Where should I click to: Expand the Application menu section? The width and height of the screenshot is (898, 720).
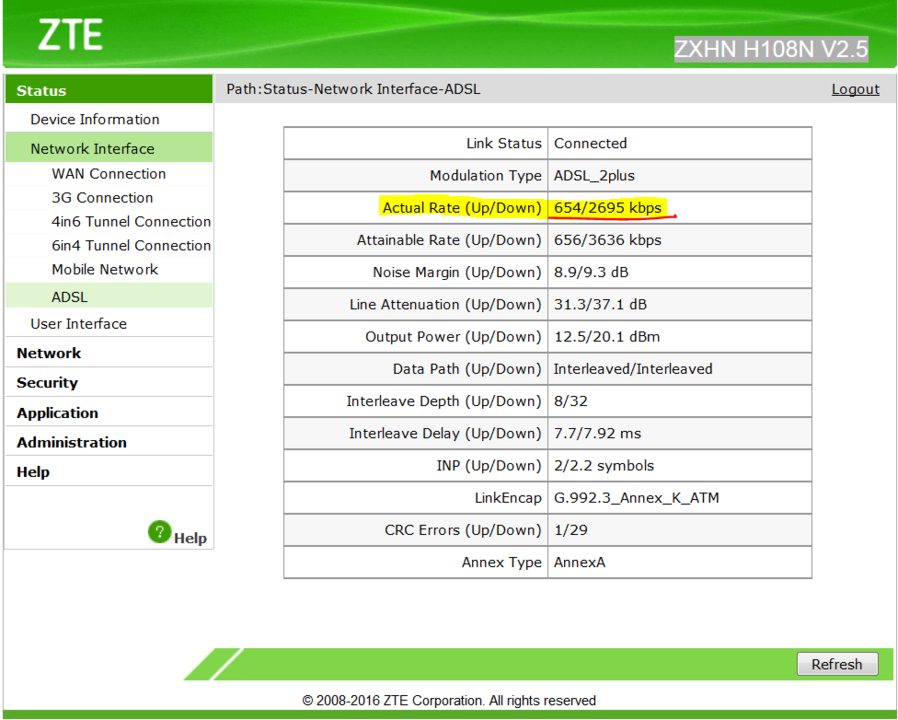[x=57, y=412]
